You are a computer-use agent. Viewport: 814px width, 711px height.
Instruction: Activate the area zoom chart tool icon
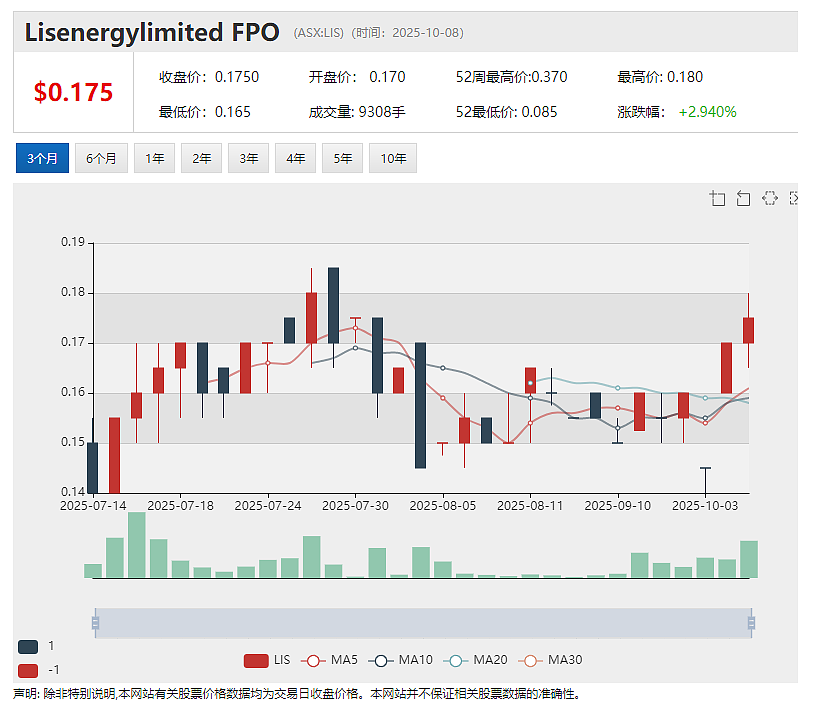tap(717, 198)
